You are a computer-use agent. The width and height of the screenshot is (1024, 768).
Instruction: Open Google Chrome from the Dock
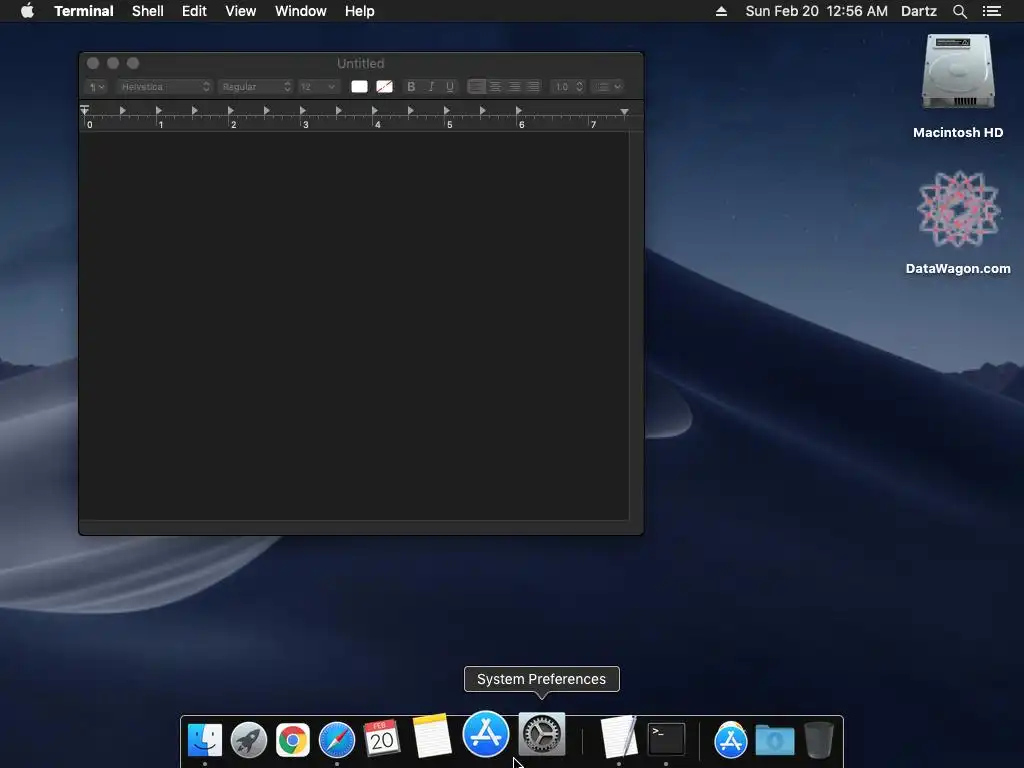click(293, 740)
